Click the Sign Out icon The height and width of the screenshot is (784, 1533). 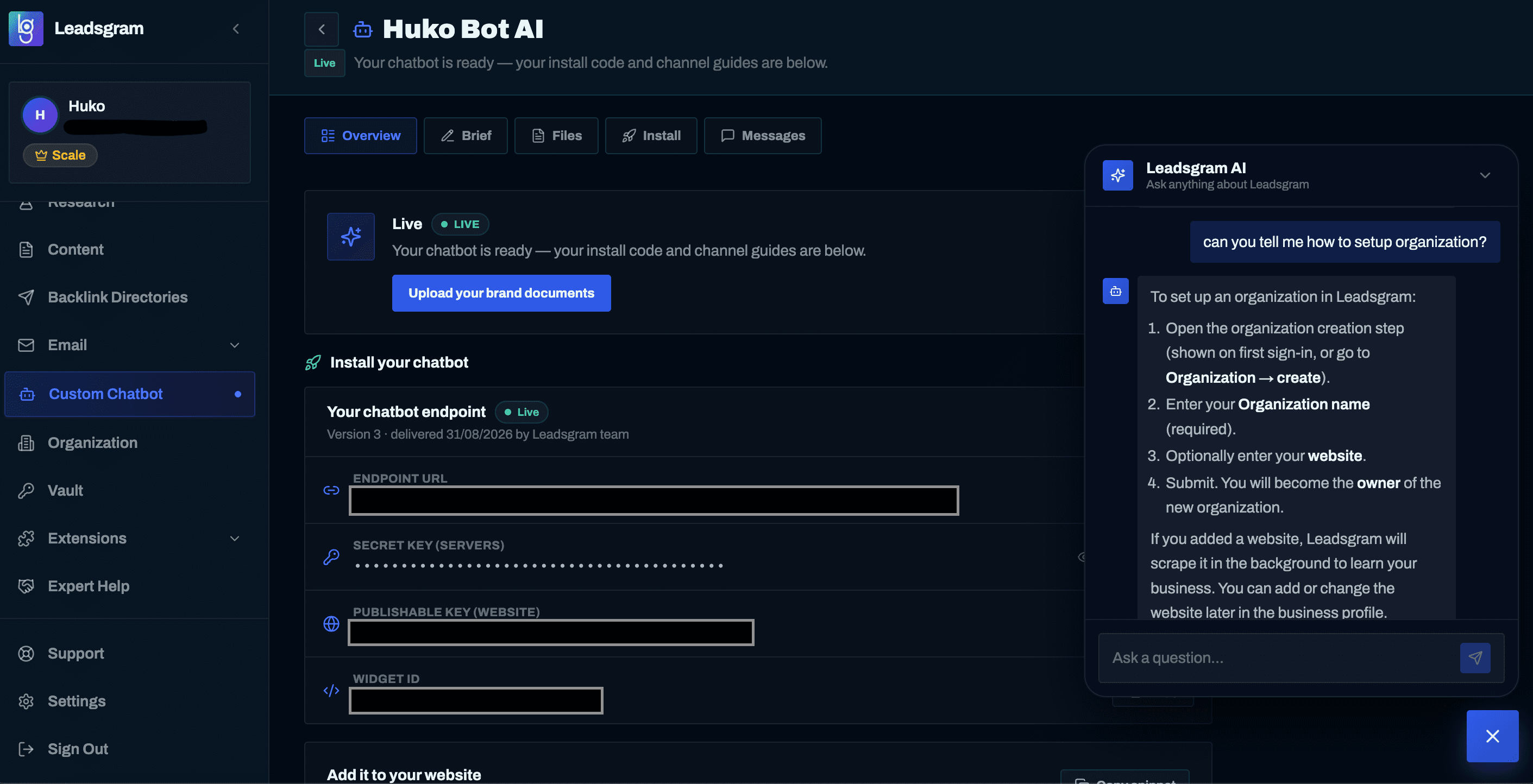[26, 749]
